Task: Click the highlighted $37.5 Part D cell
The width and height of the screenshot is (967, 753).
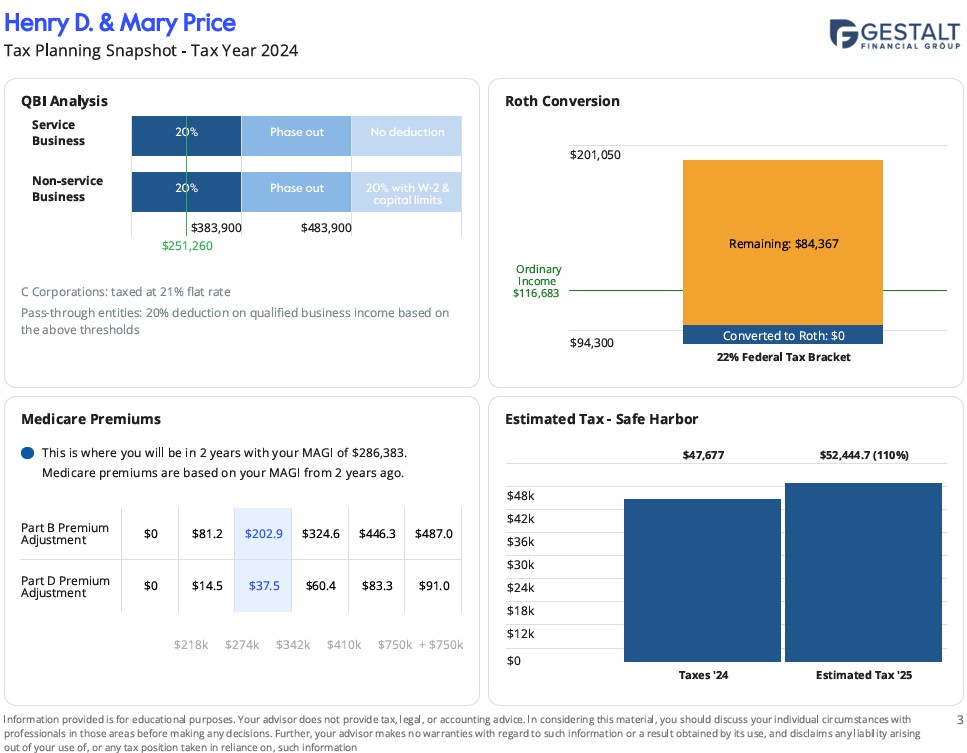Action: [263, 586]
